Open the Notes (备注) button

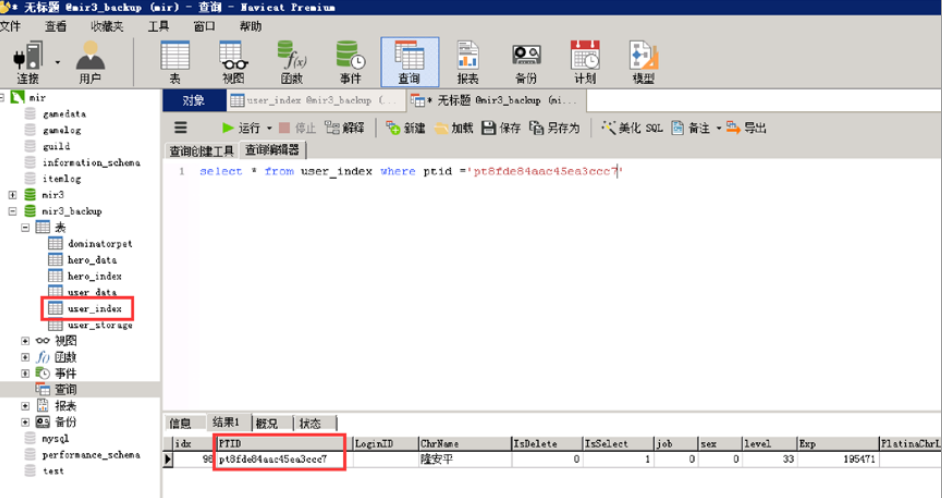pos(690,128)
